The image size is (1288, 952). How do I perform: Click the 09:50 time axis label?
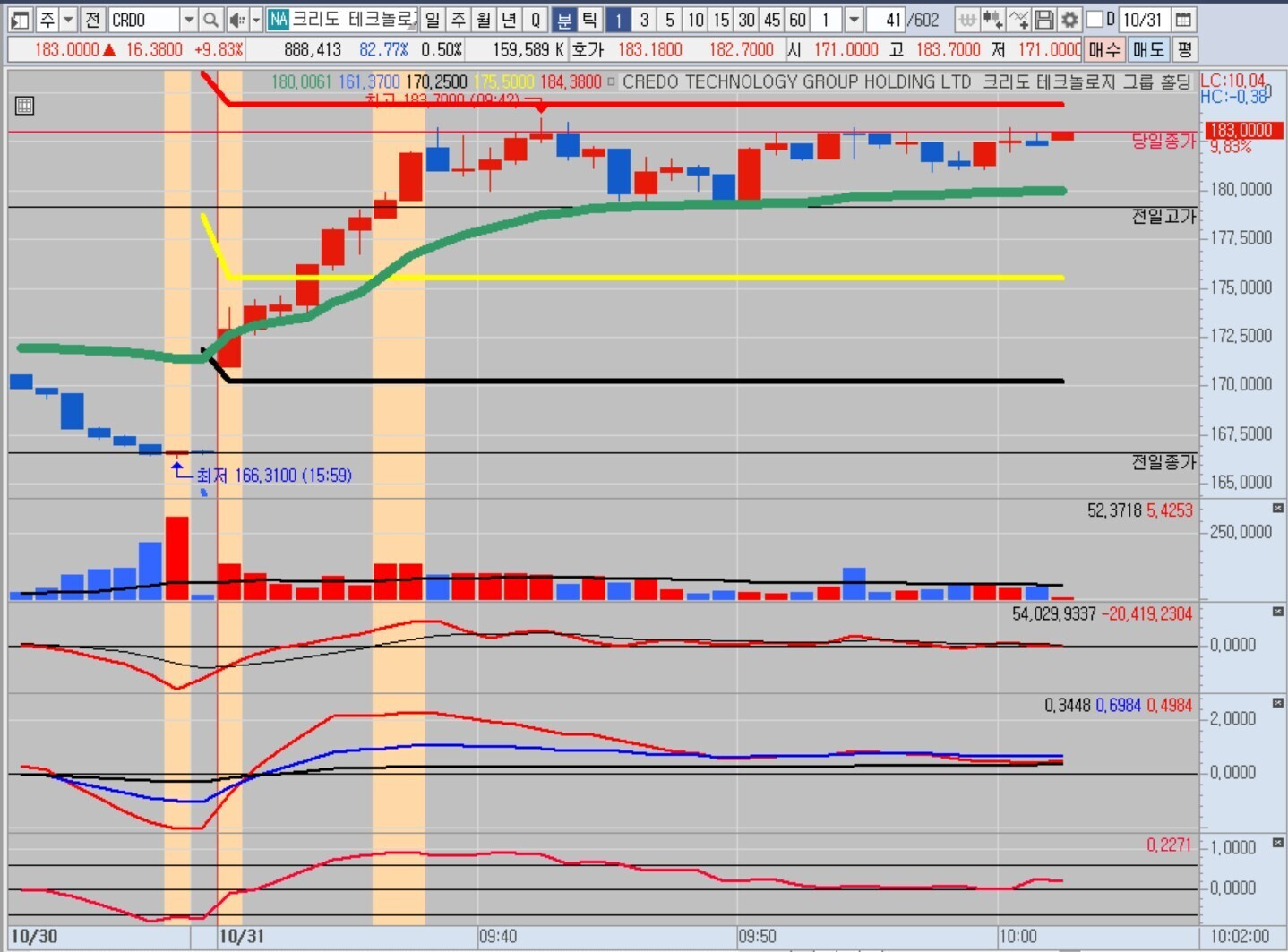(x=757, y=937)
